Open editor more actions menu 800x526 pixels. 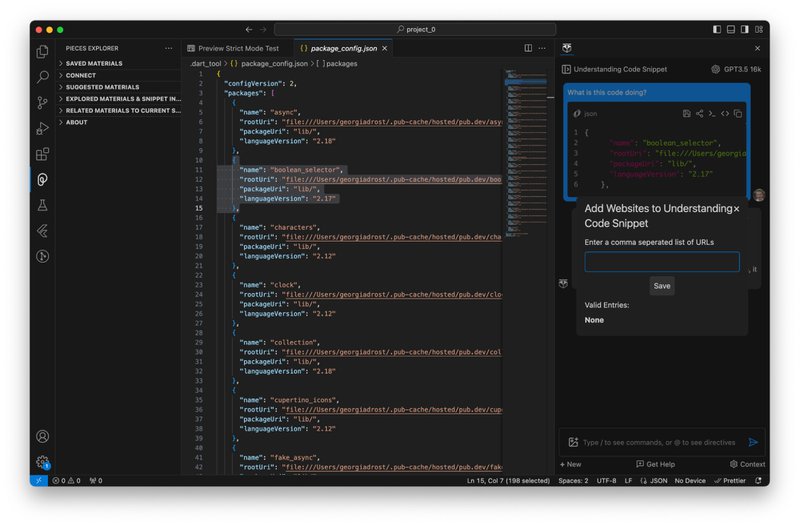[x=542, y=48]
